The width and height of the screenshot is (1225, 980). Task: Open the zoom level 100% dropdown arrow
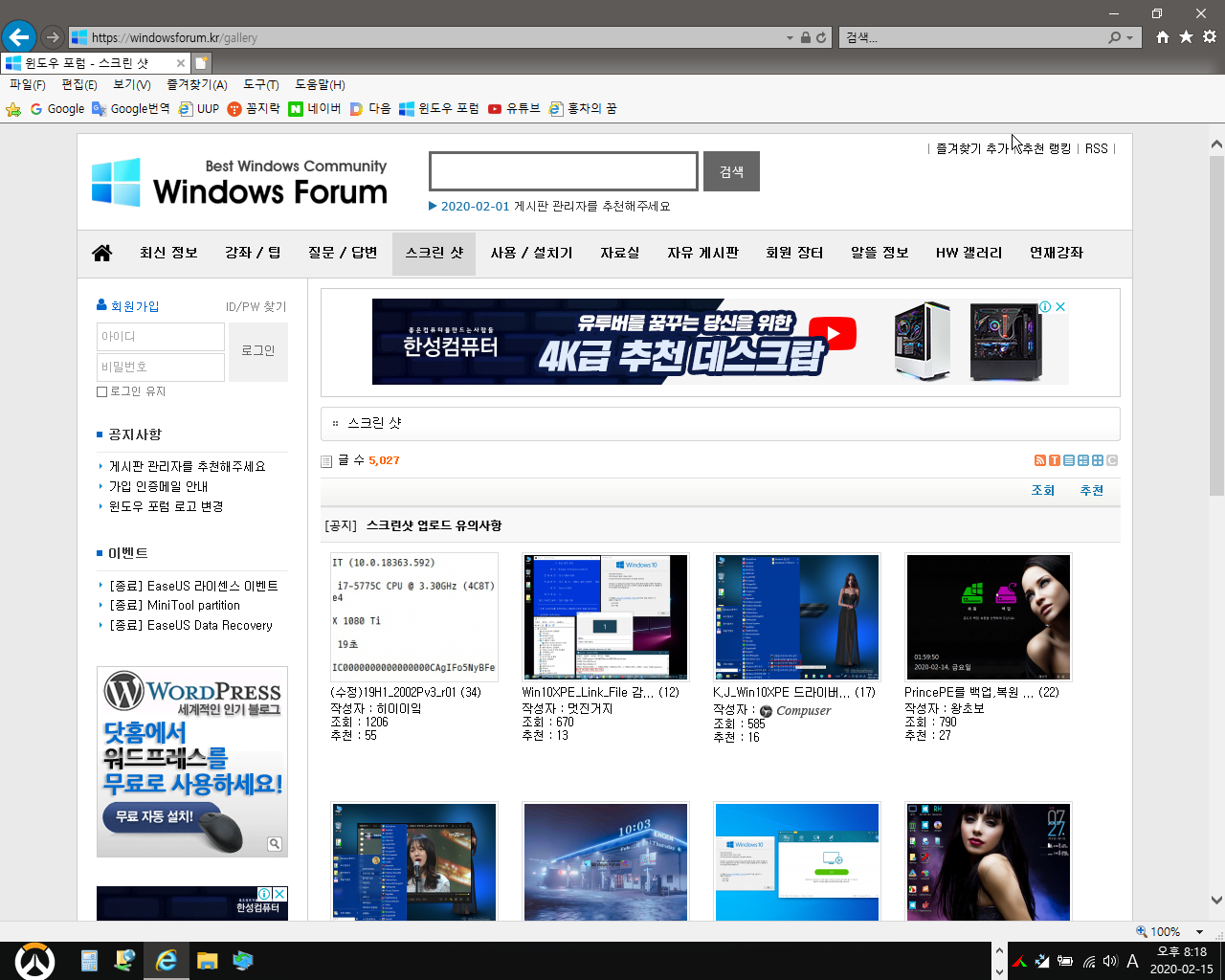coord(1199,931)
